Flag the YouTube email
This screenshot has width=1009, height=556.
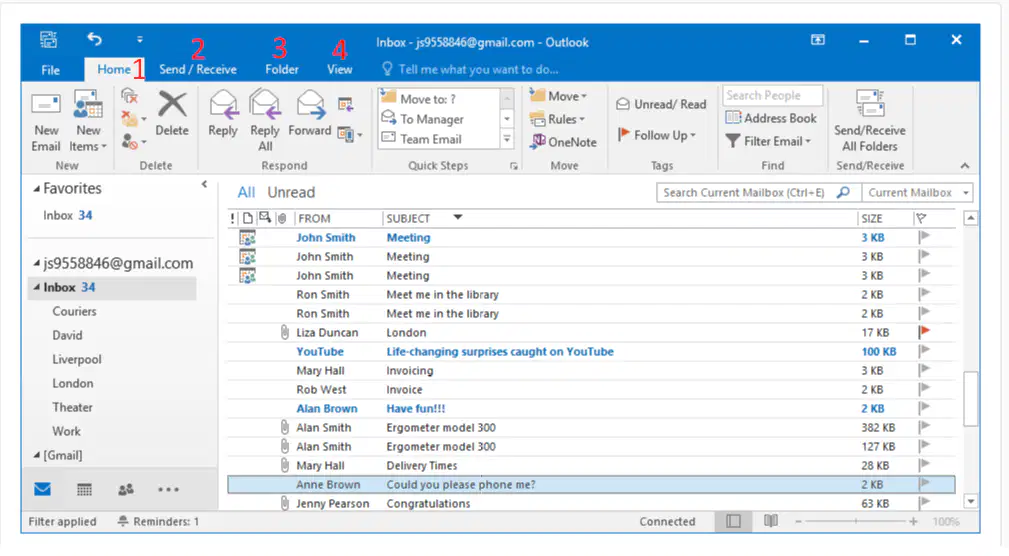(x=925, y=351)
